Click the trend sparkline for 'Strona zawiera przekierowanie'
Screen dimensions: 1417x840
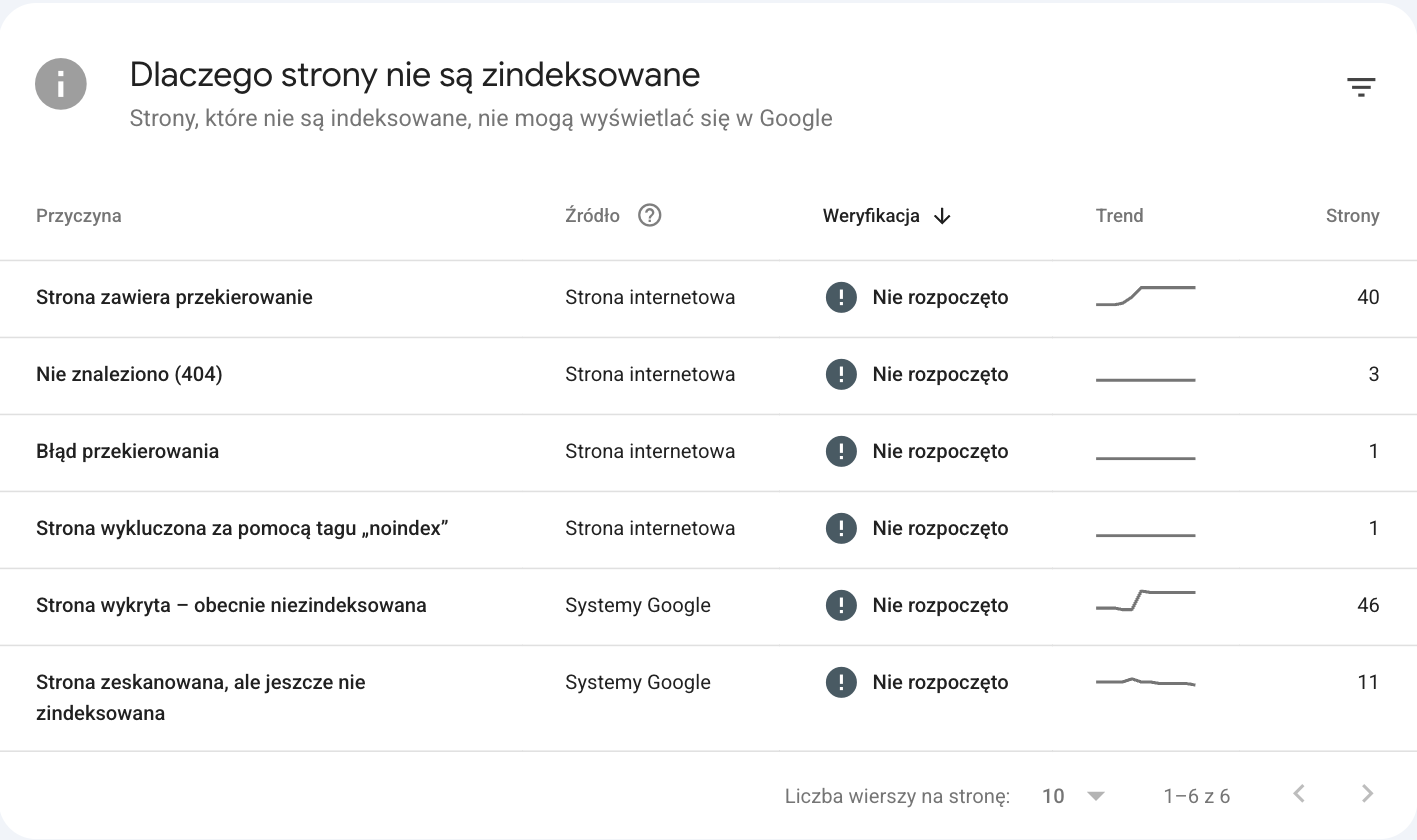click(x=1146, y=296)
